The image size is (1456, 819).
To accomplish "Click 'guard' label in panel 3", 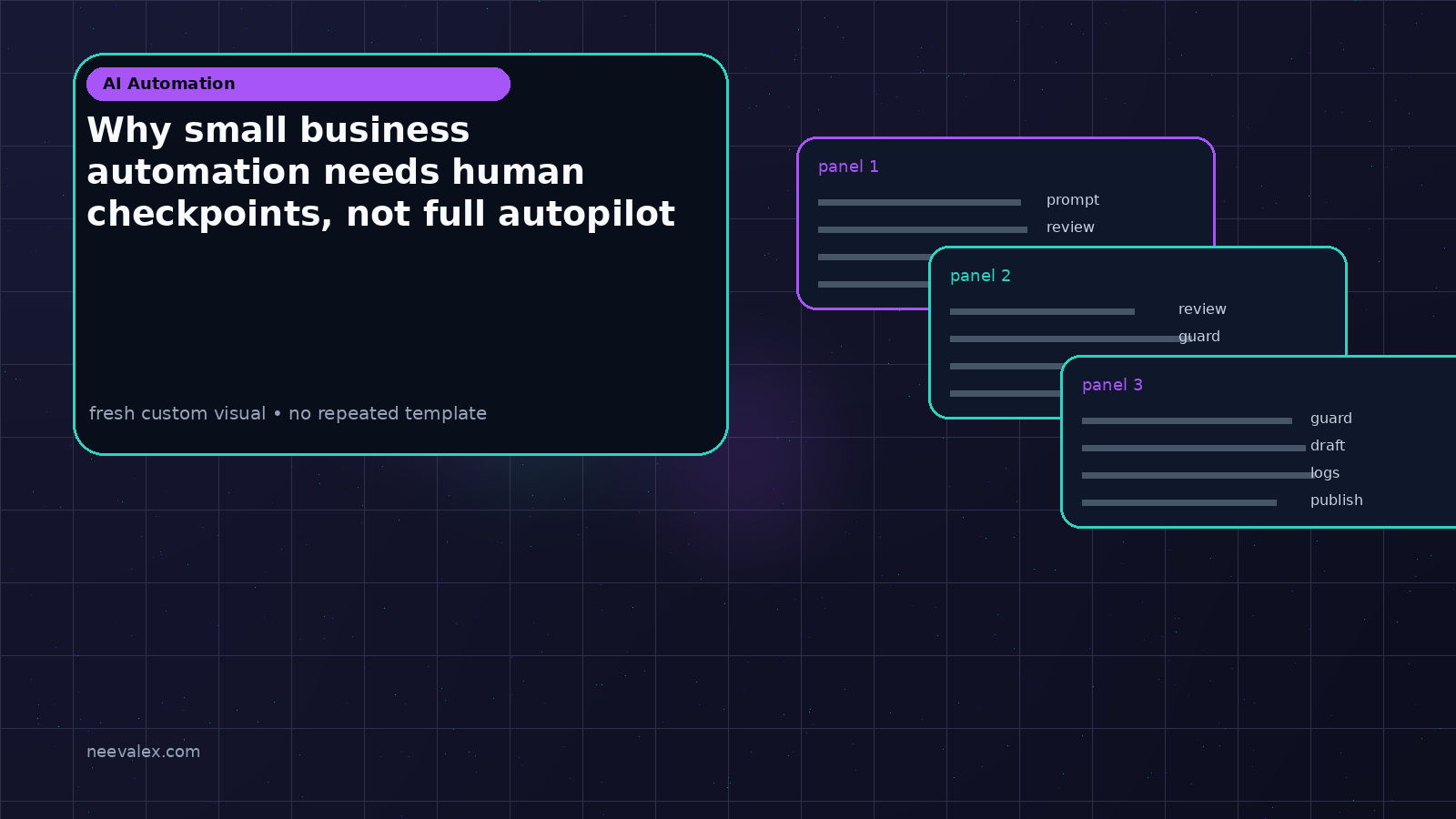I will click(1331, 419).
